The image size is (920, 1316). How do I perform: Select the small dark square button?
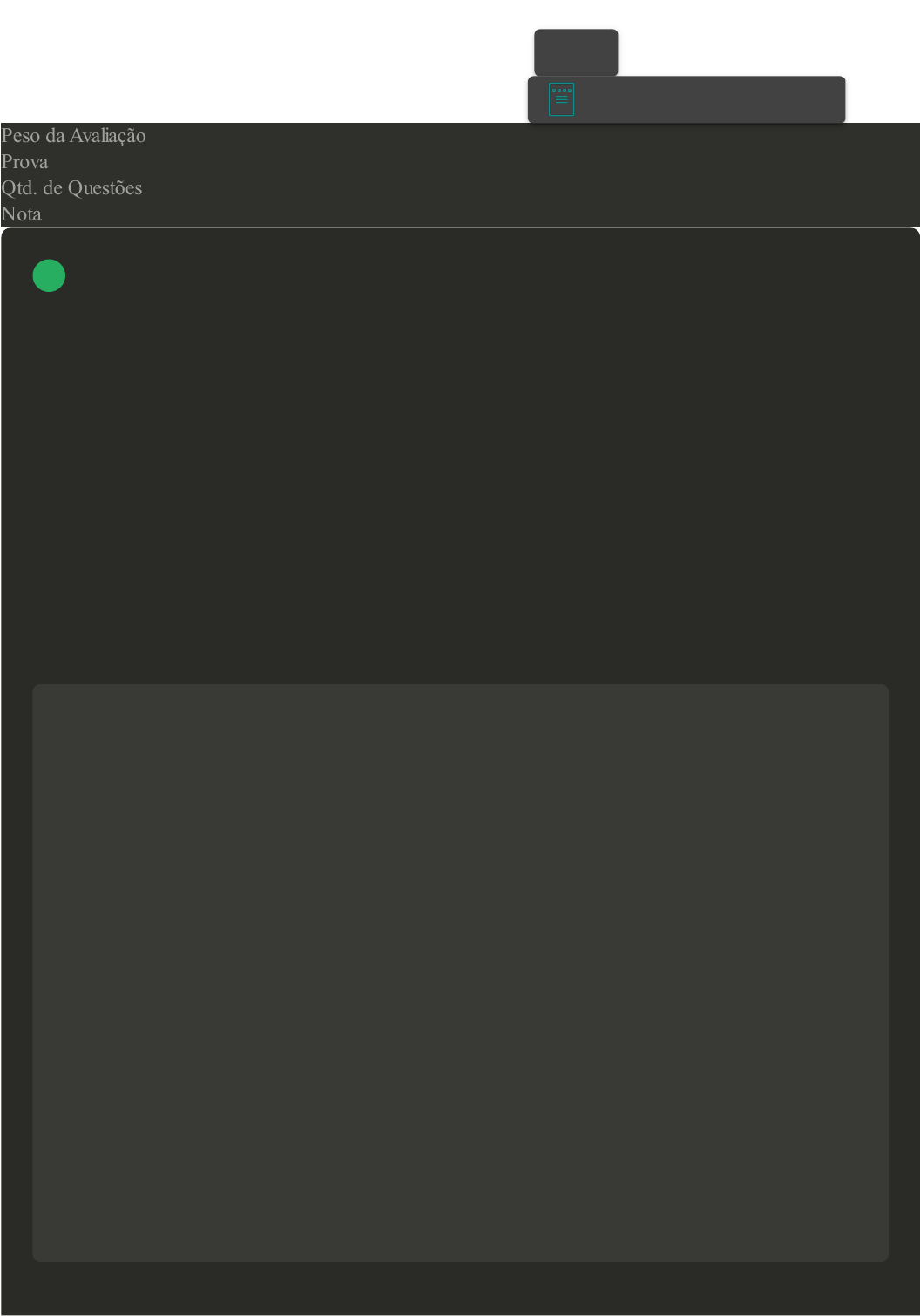(576, 52)
